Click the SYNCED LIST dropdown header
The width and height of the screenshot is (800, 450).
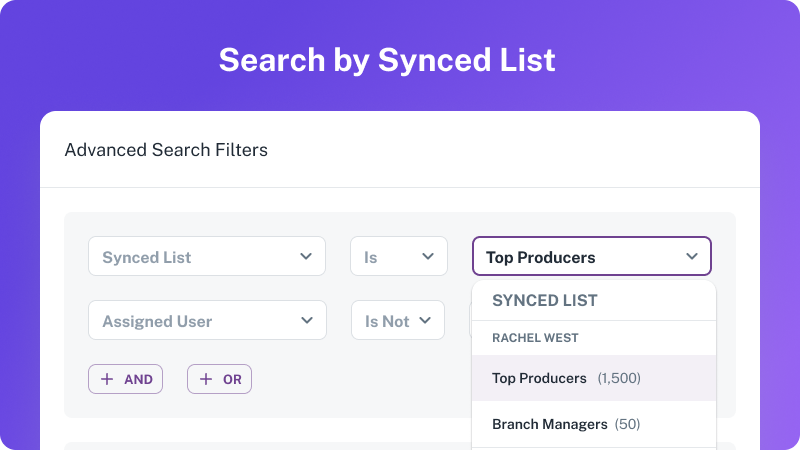[x=545, y=301]
